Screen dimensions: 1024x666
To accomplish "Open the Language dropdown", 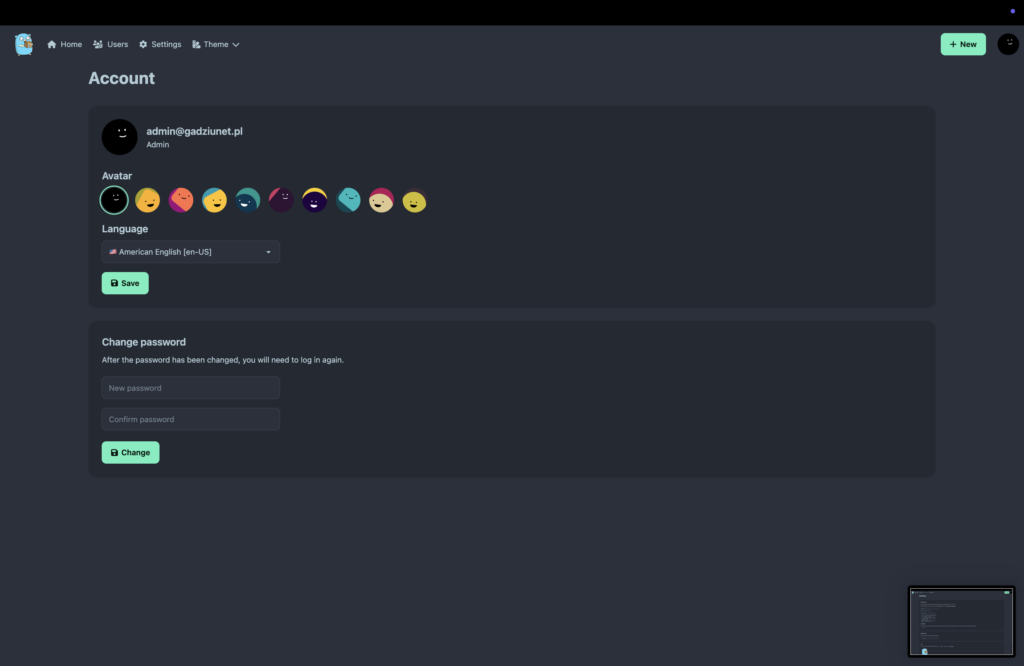I will pyautogui.click(x=191, y=252).
